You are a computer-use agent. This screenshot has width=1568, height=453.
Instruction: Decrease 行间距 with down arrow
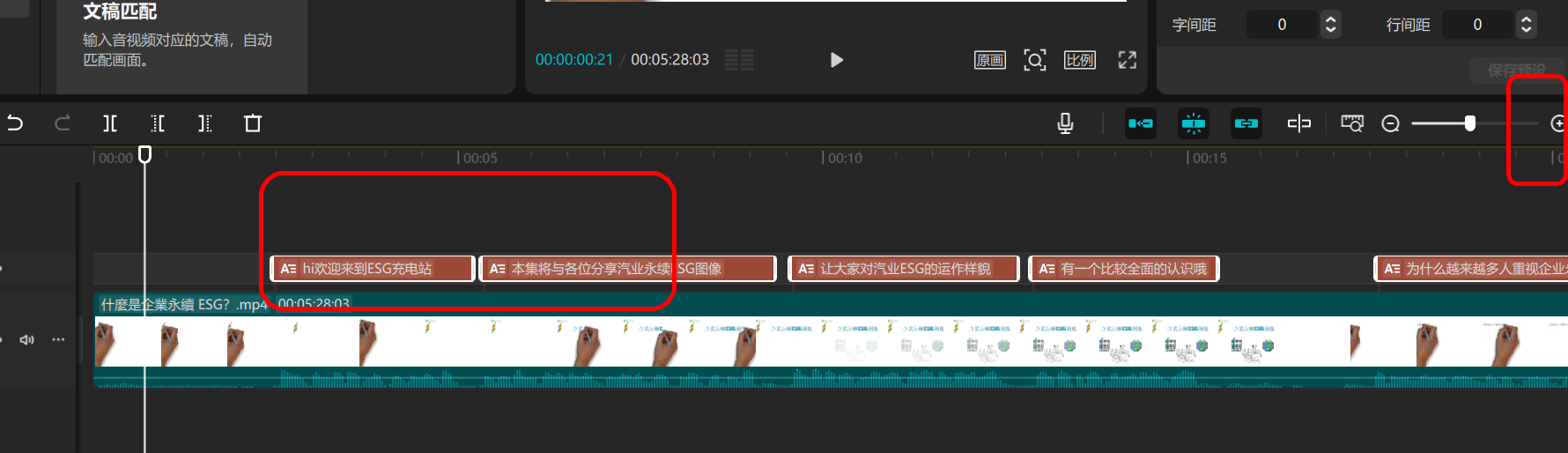click(1527, 31)
